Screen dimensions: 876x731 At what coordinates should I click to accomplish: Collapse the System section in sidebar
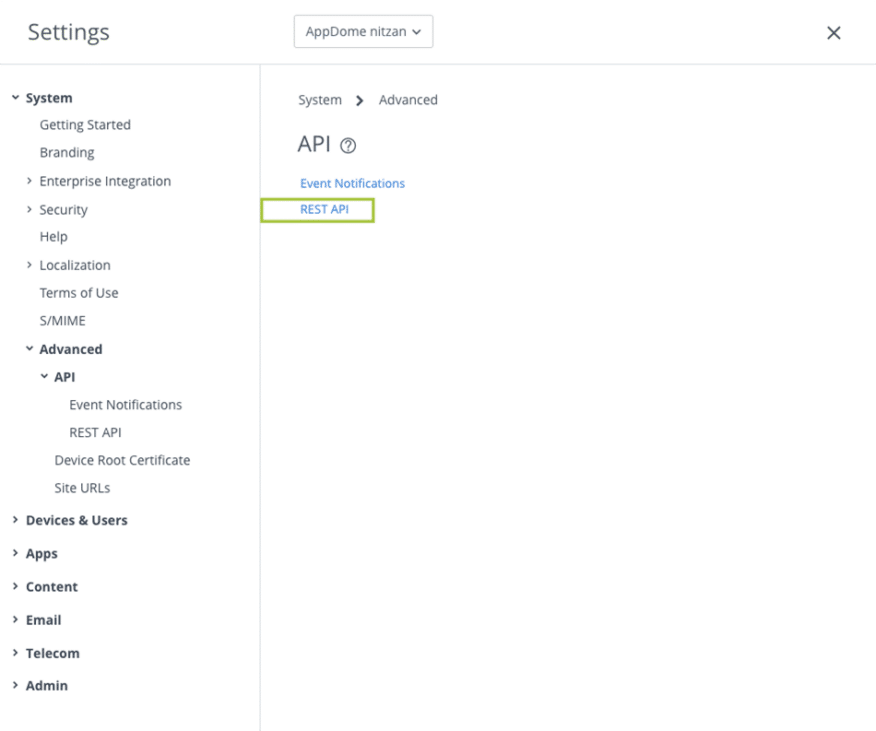[x=14, y=97]
